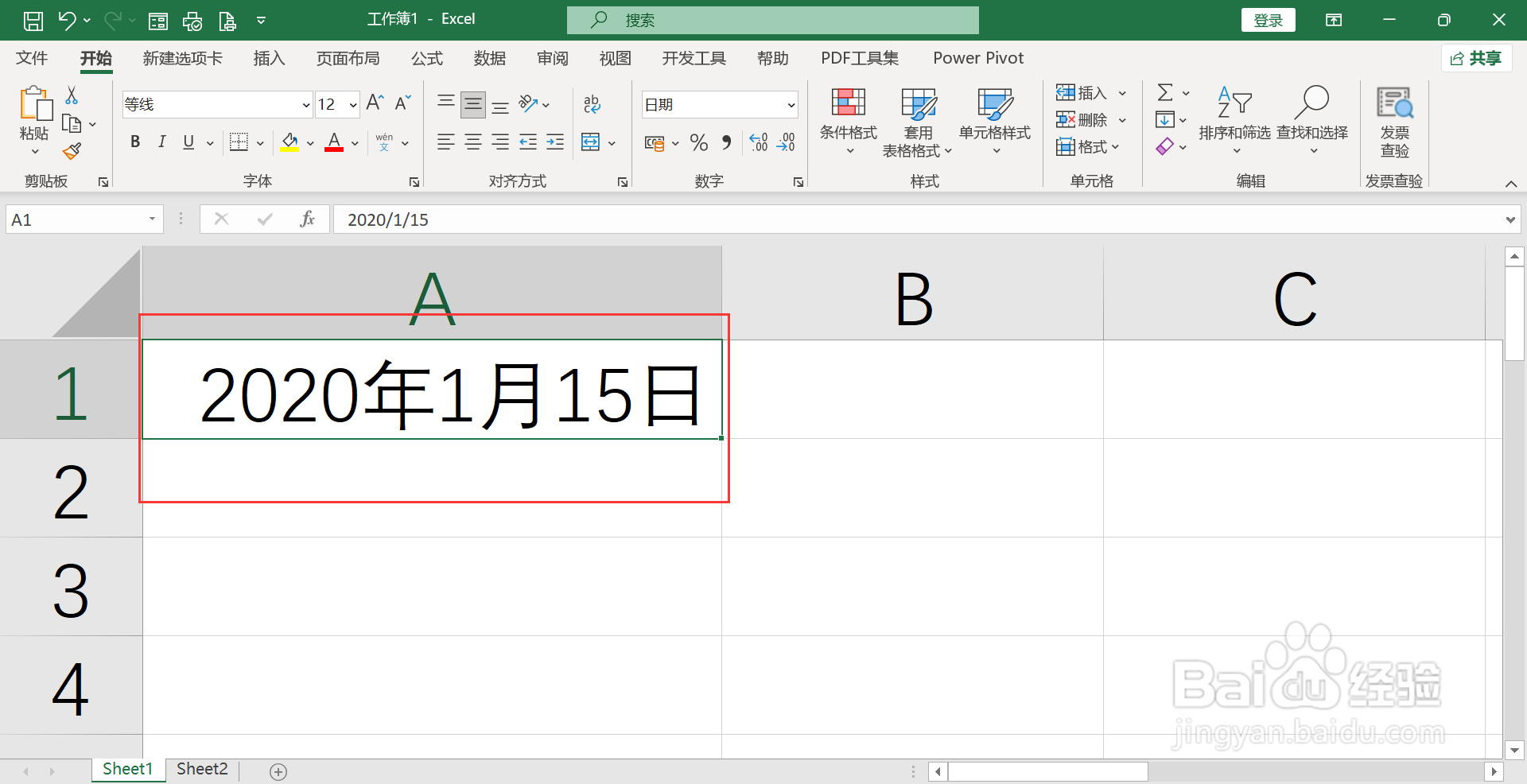Show phonetic guide with the wén icon
Image resolution: width=1527 pixels, height=784 pixels.
[384, 142]
